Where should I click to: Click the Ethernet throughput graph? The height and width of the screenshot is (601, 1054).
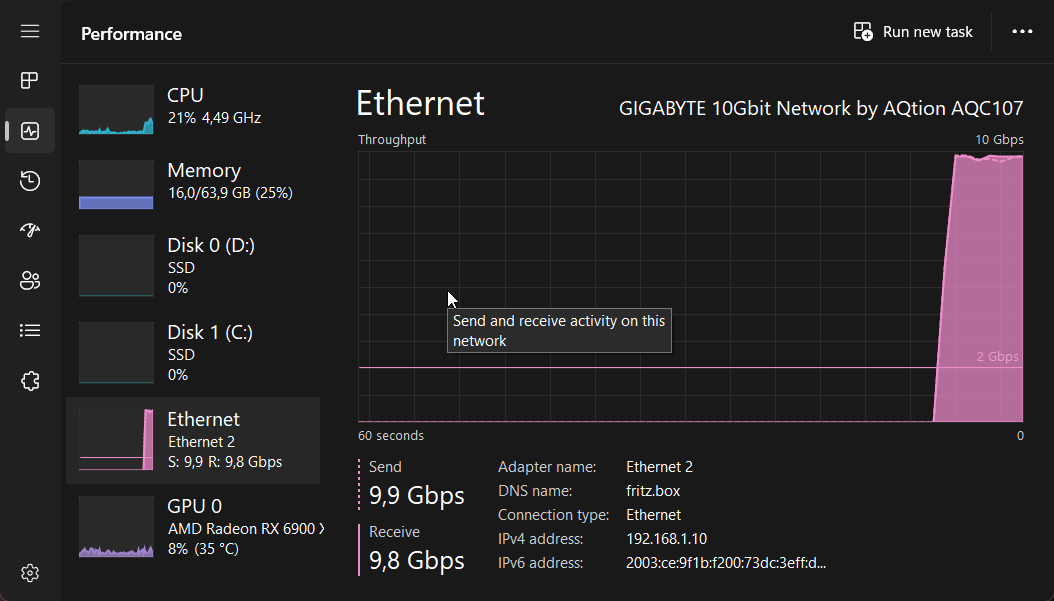[x=690, y=250]
